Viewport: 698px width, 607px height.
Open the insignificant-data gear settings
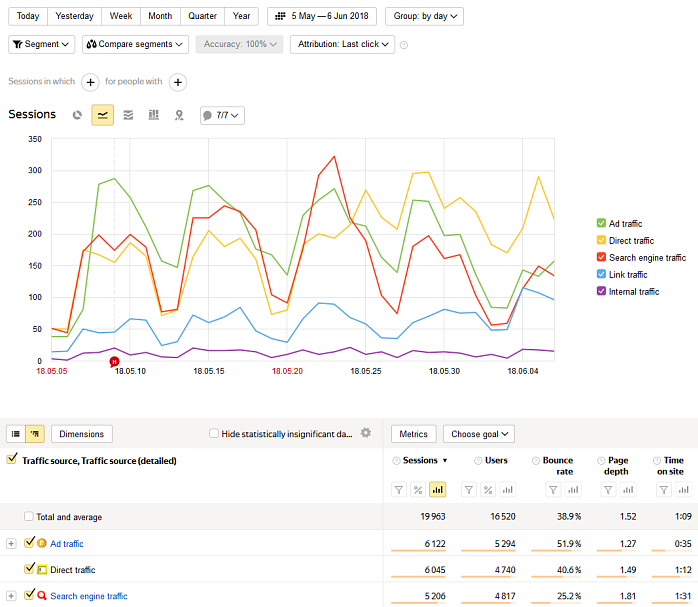point(365,433)
